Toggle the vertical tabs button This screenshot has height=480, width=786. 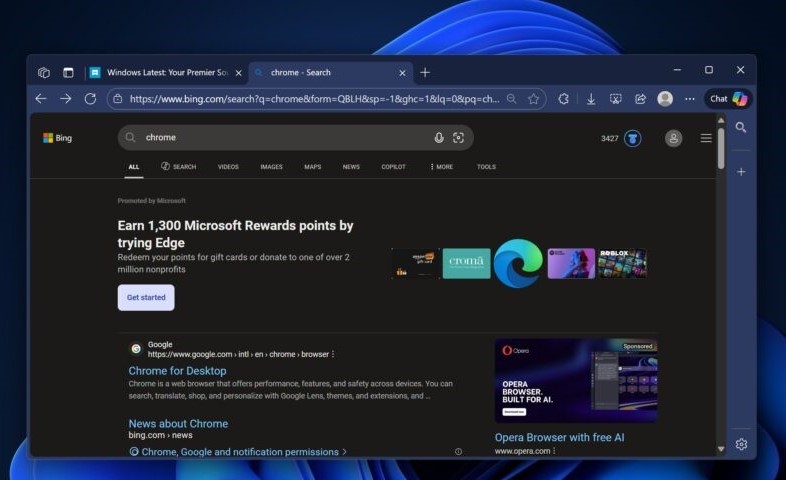point(68,72)
